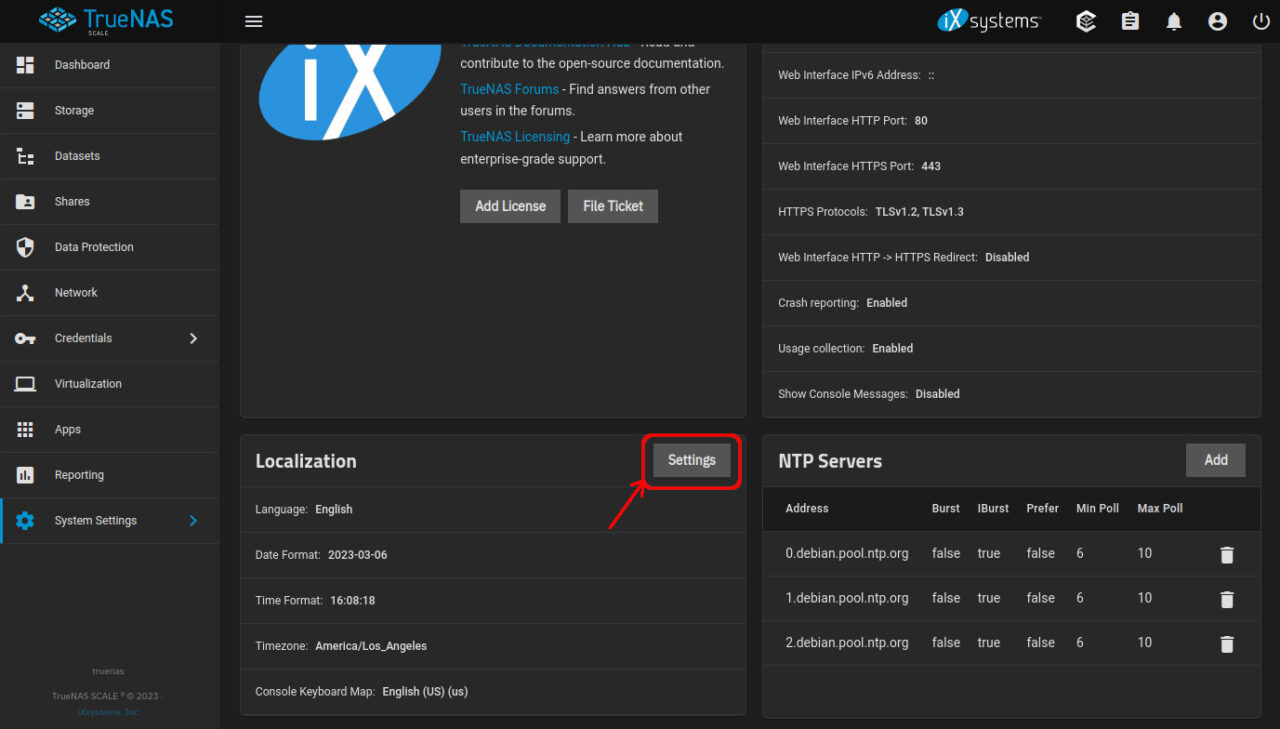Delete the 1.debian.pool.ntp.org NTP server
Image resolution: width=1280 pixels, height=729 pixels.
(x=1227, y=599)
